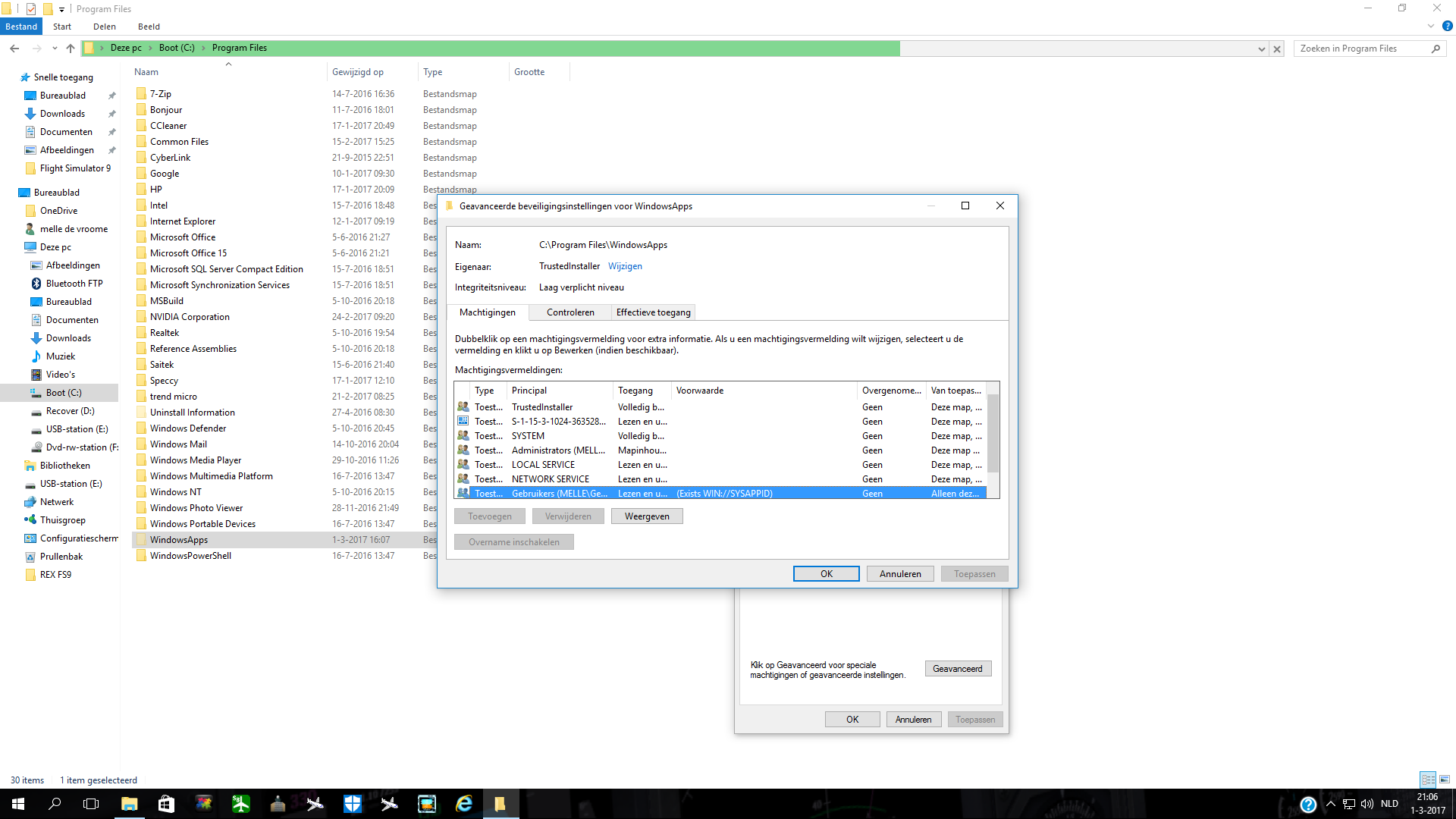
Task: Go up one folder level arrow
Action: coord(71,49)
